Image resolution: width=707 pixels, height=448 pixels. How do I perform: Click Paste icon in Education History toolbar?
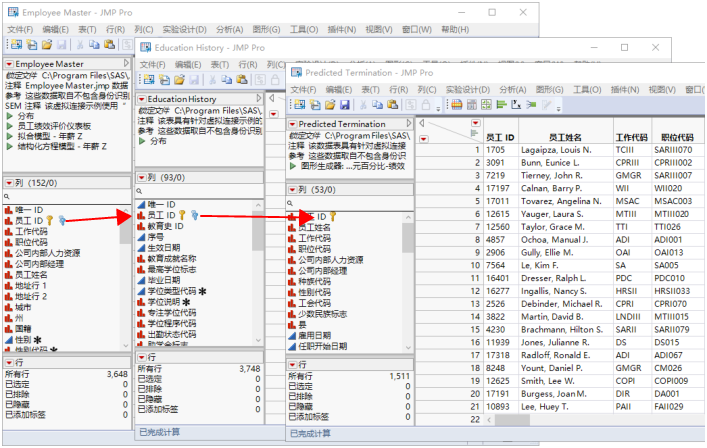[242, 80]
